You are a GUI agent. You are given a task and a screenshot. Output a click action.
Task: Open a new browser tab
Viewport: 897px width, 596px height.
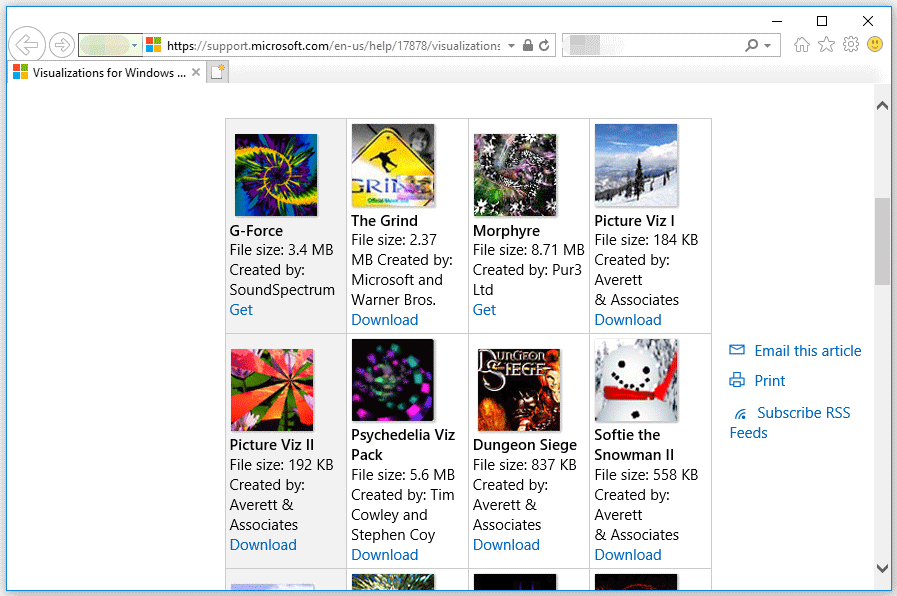pyautogui.click(x=217, y=71)
